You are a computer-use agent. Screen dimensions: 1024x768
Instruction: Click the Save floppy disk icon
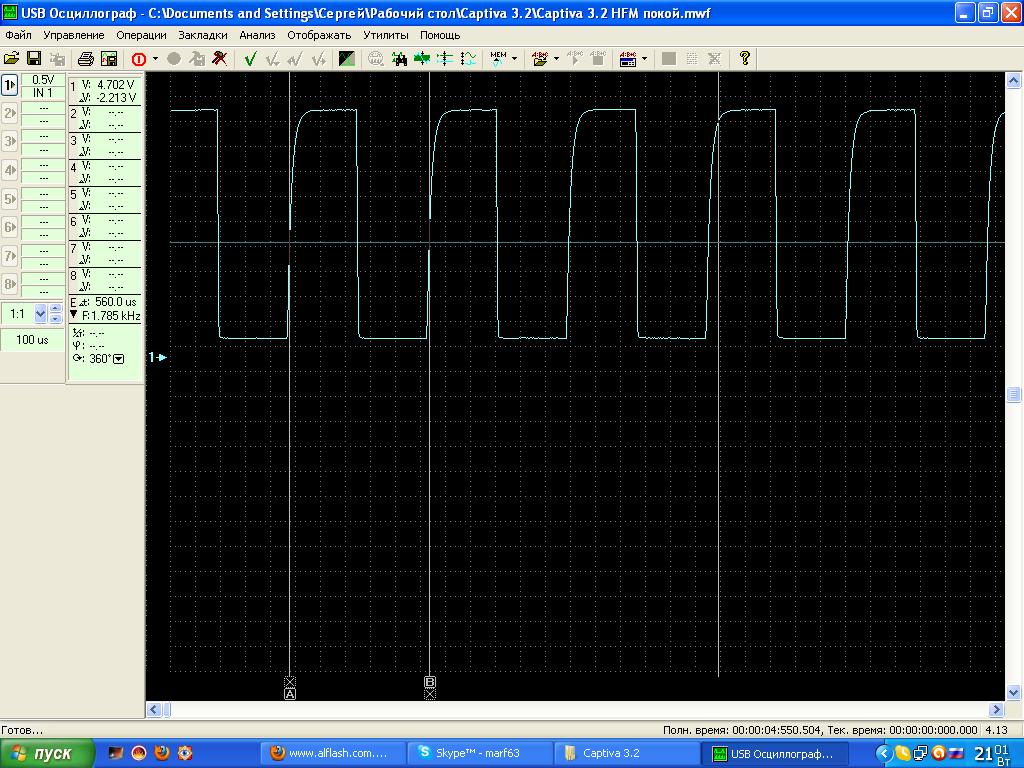click(x=33, y=59)
